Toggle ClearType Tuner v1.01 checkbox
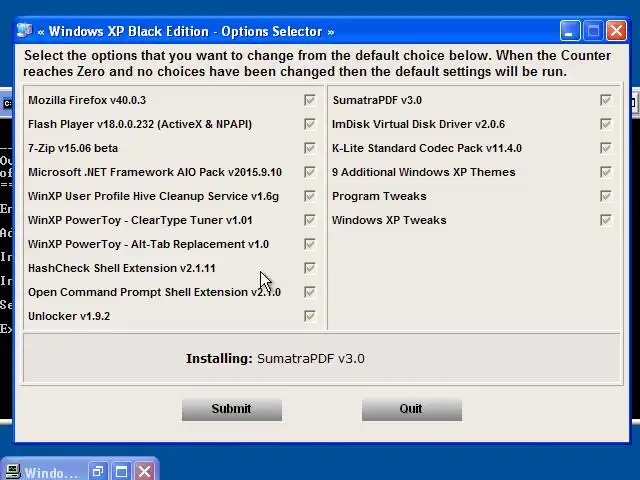640x480 pixels. (310, 220)
